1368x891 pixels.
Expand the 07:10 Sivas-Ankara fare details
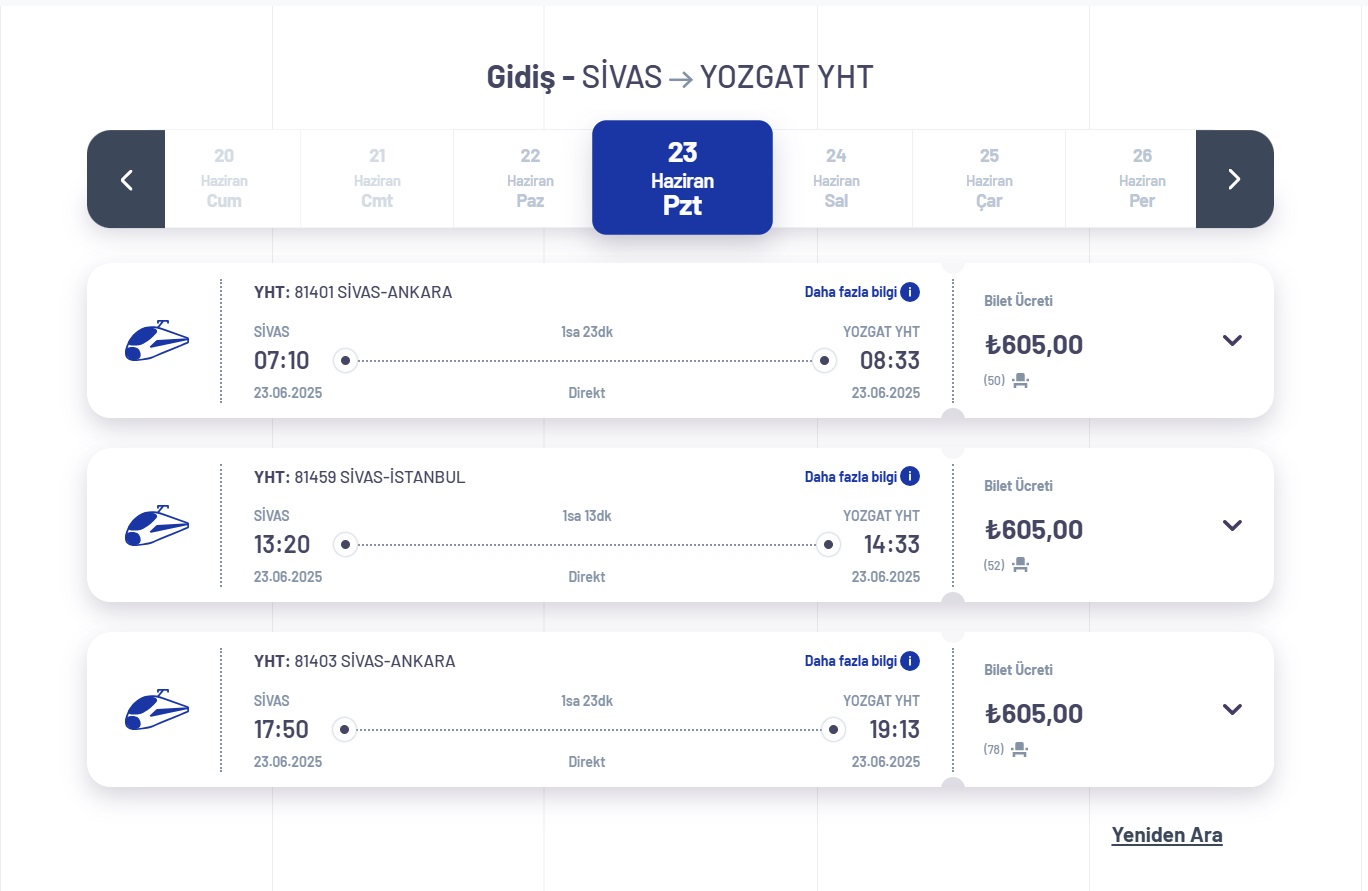pos(1232,340)
